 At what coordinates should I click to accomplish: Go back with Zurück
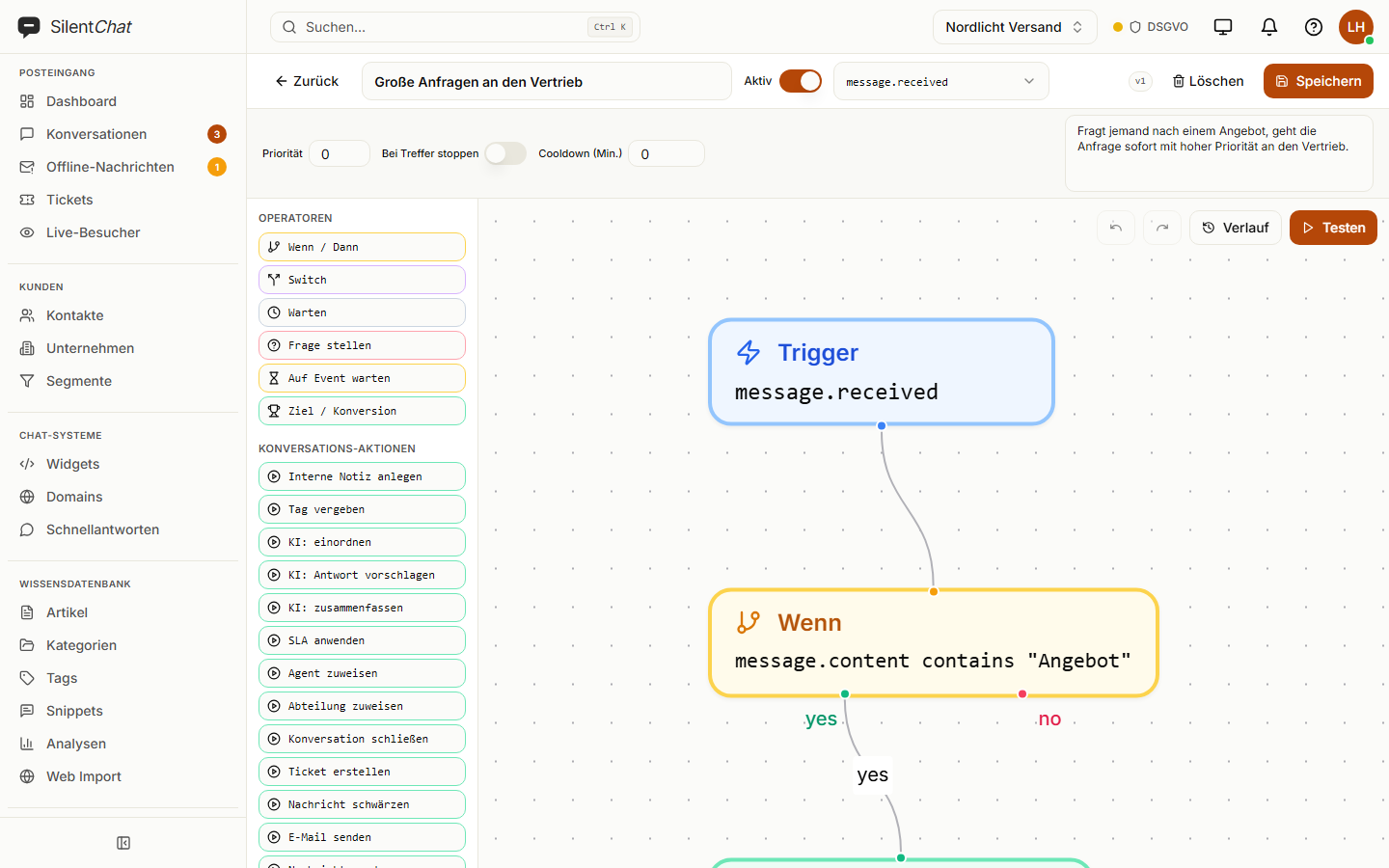[307, 81]
